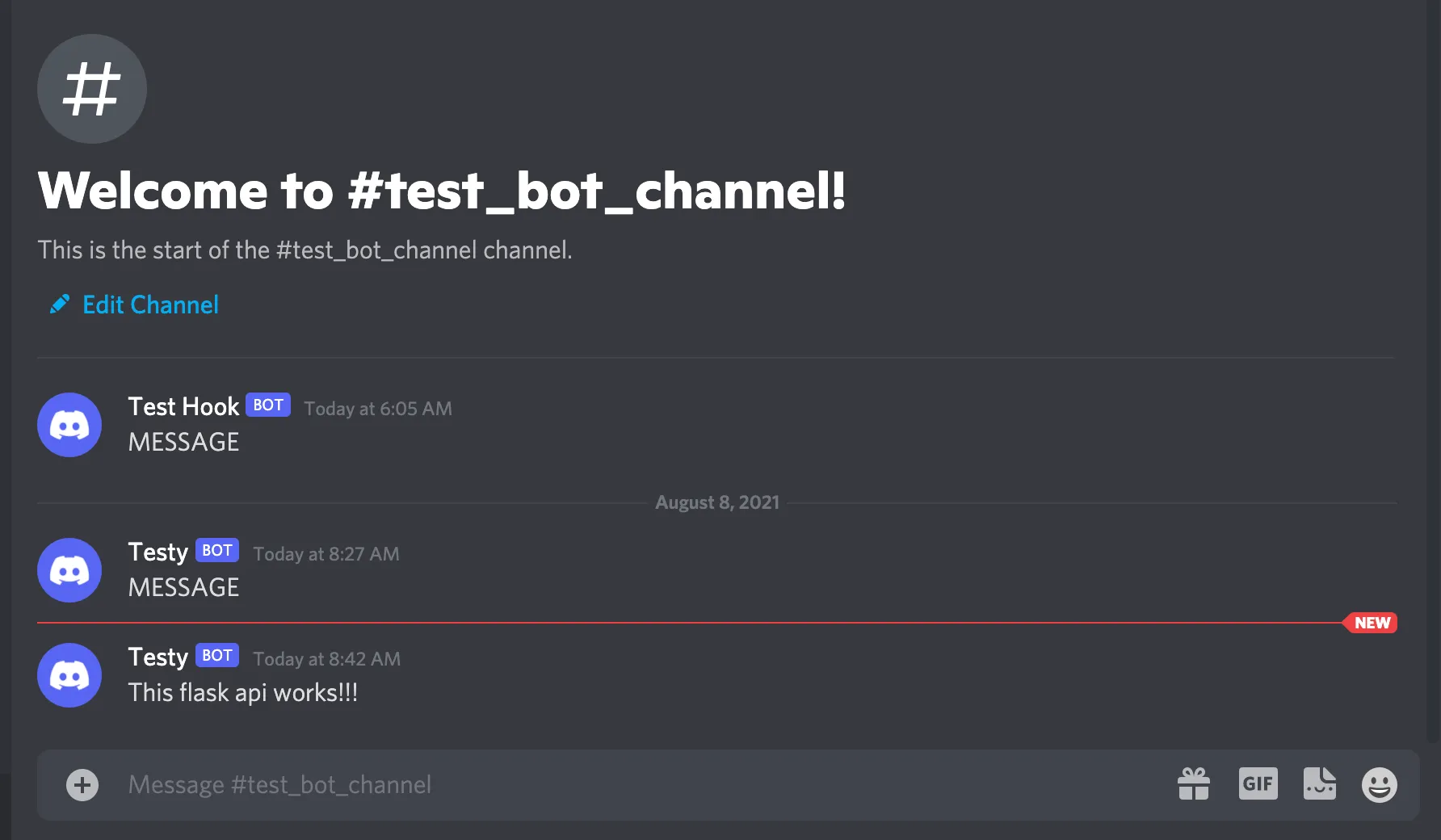Click the MESSAGE text from Testy
The width and height of the screenshot is (1441, 840).
[x=183, y=587]
